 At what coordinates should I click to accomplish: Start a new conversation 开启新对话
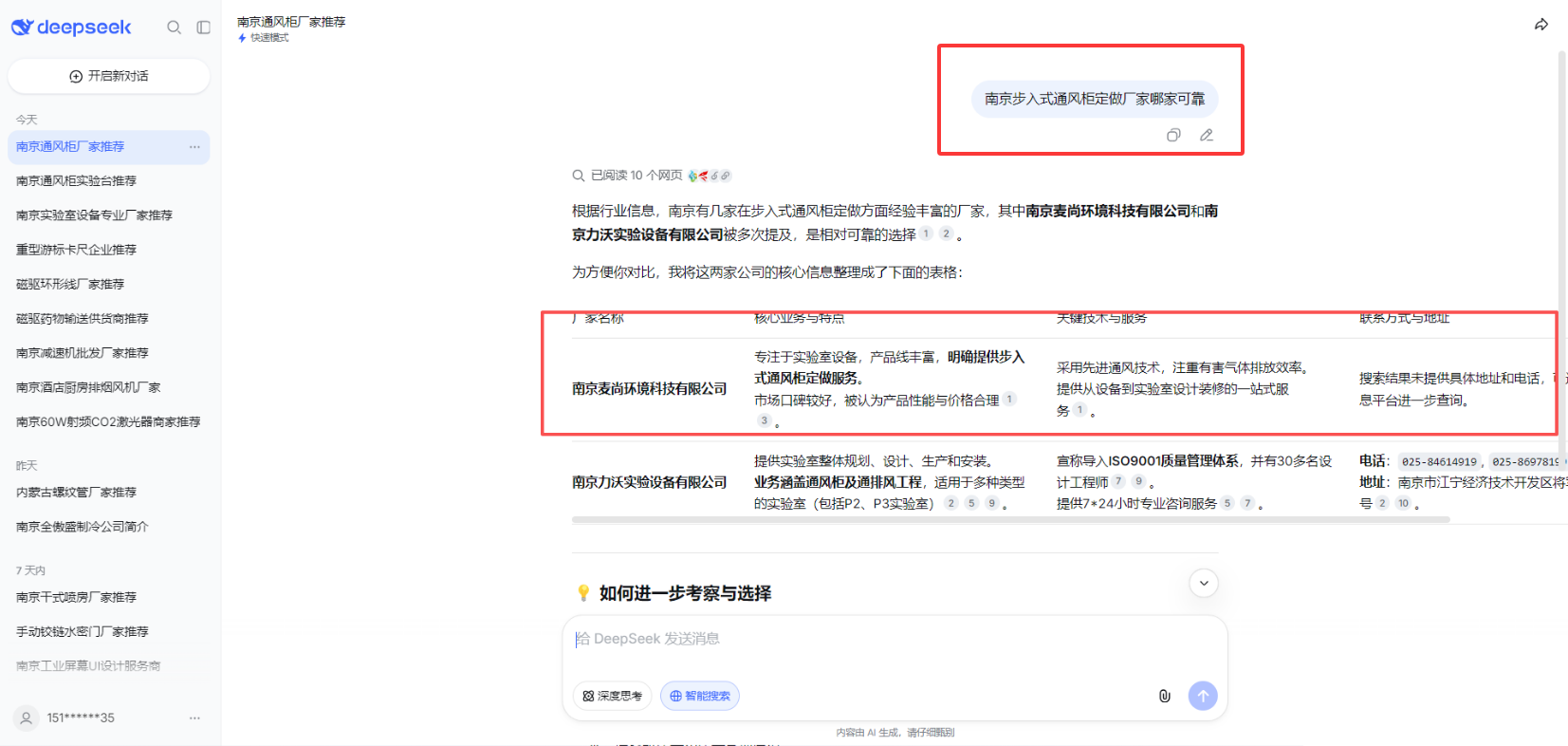(108, 76)
